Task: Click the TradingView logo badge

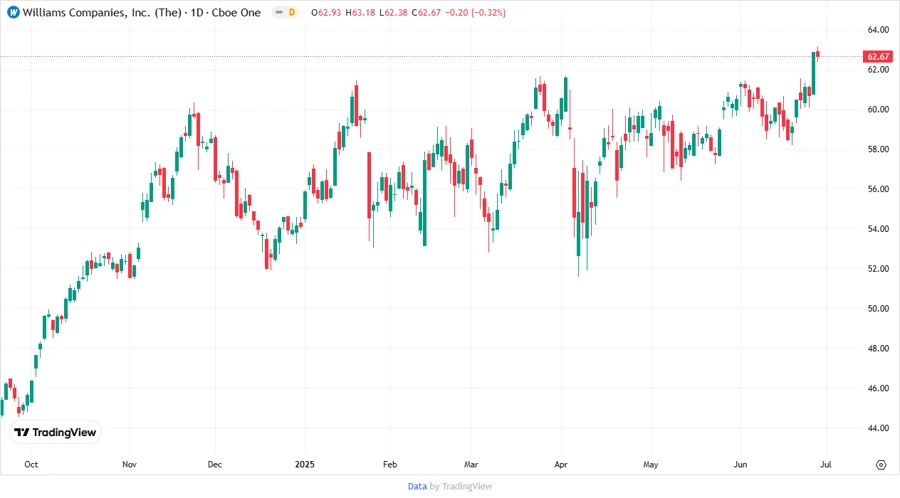Action: [x=56, y=432]
